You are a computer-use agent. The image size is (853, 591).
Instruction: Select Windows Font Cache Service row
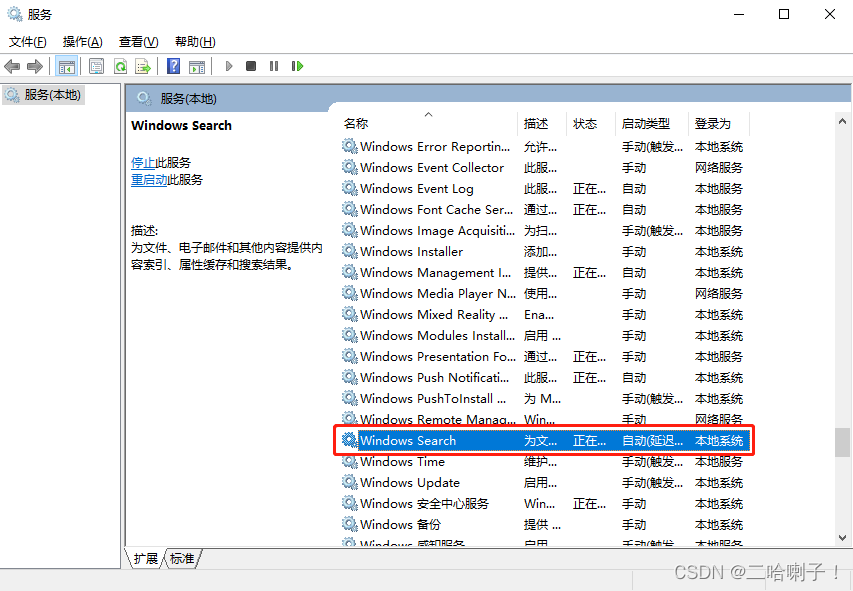544,210
